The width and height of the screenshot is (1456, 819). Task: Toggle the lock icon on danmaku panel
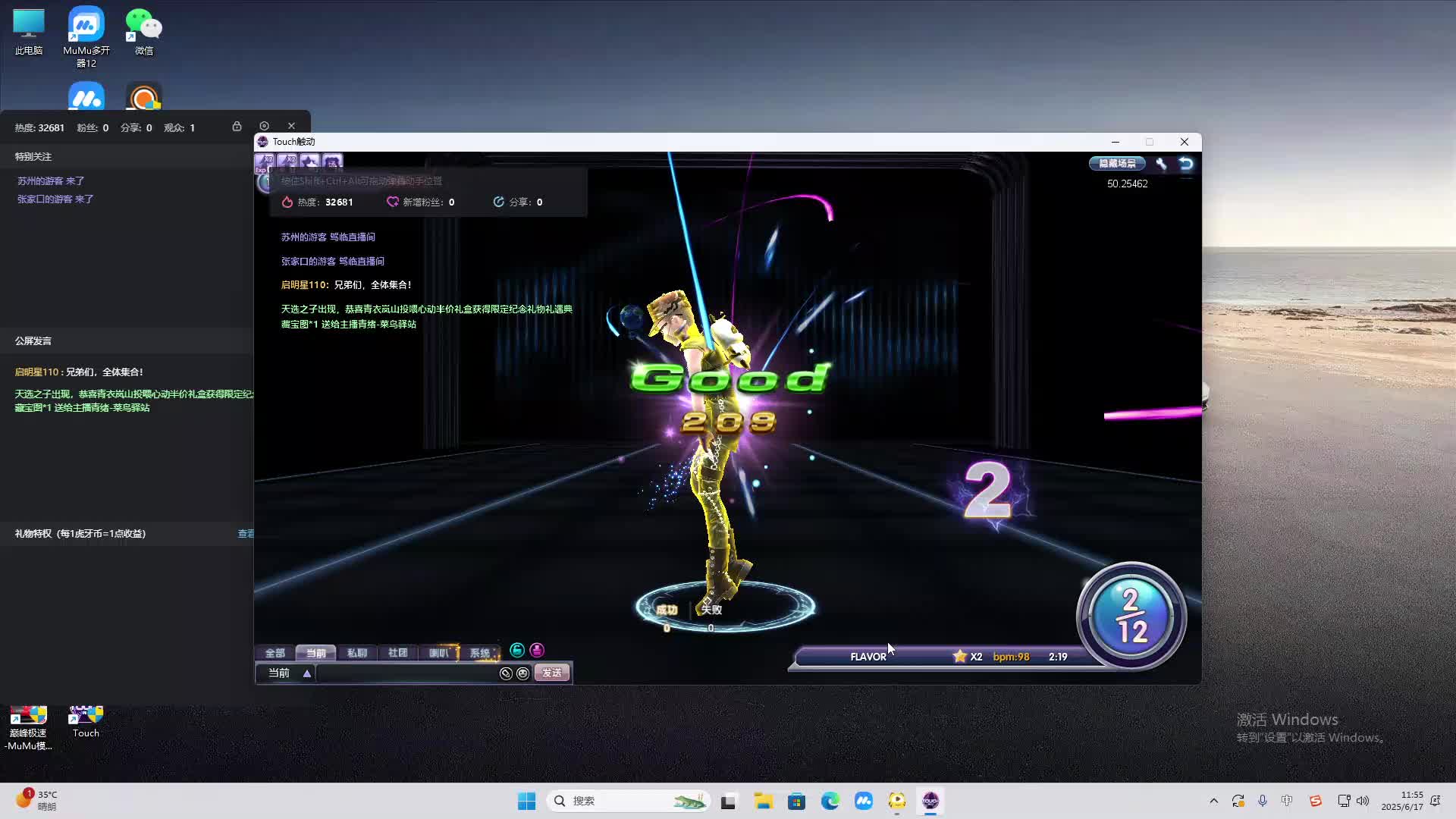point(237,127)
